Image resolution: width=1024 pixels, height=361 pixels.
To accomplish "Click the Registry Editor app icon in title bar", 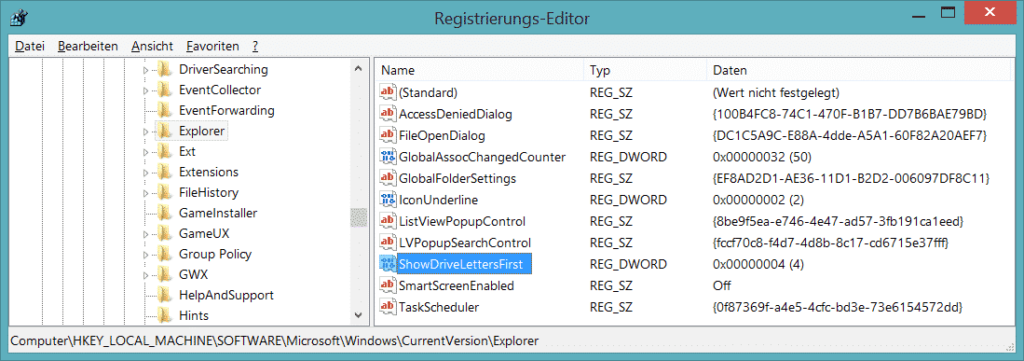I will coord(18,18).
